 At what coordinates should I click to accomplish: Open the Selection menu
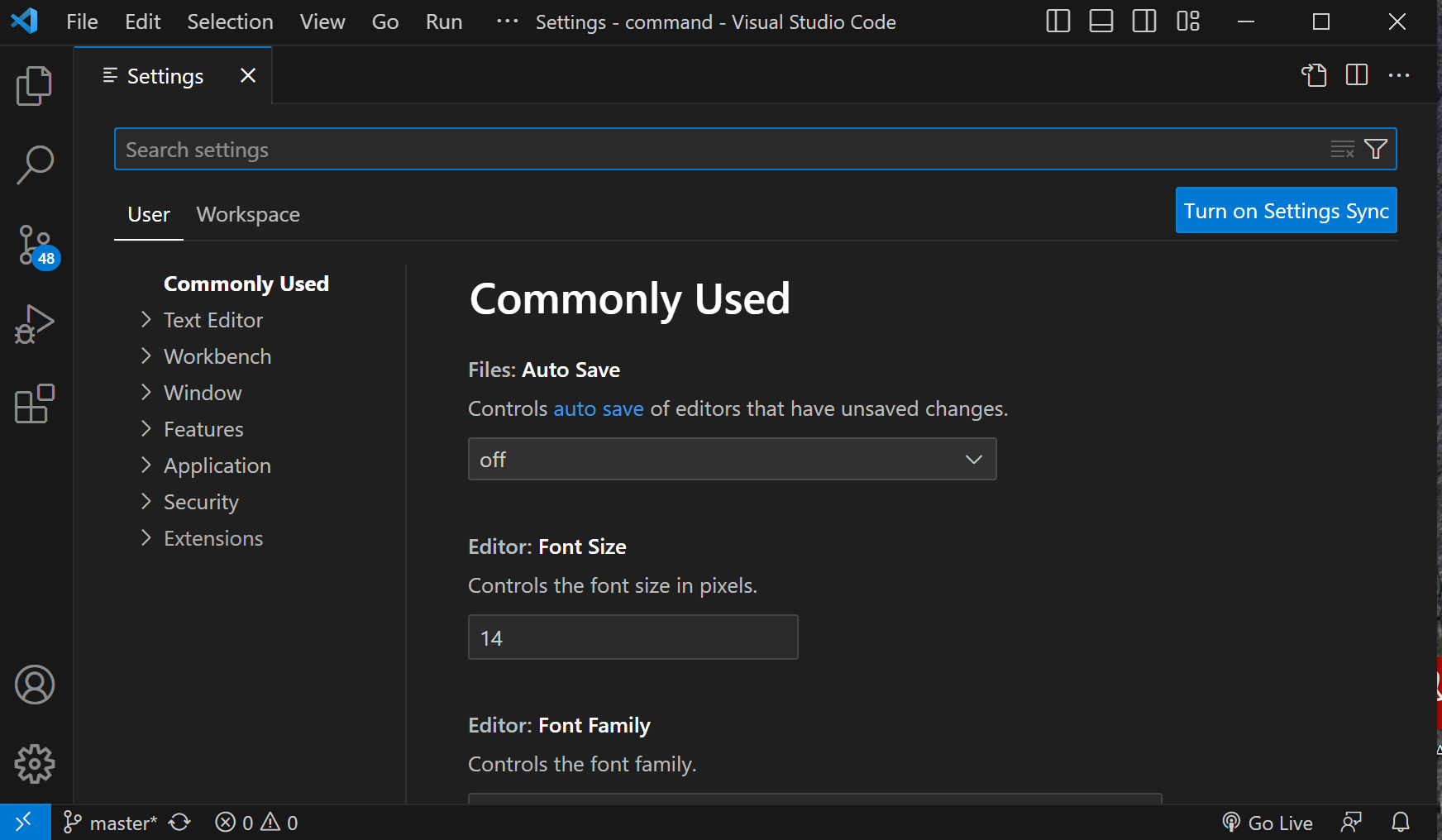point(230,21)
